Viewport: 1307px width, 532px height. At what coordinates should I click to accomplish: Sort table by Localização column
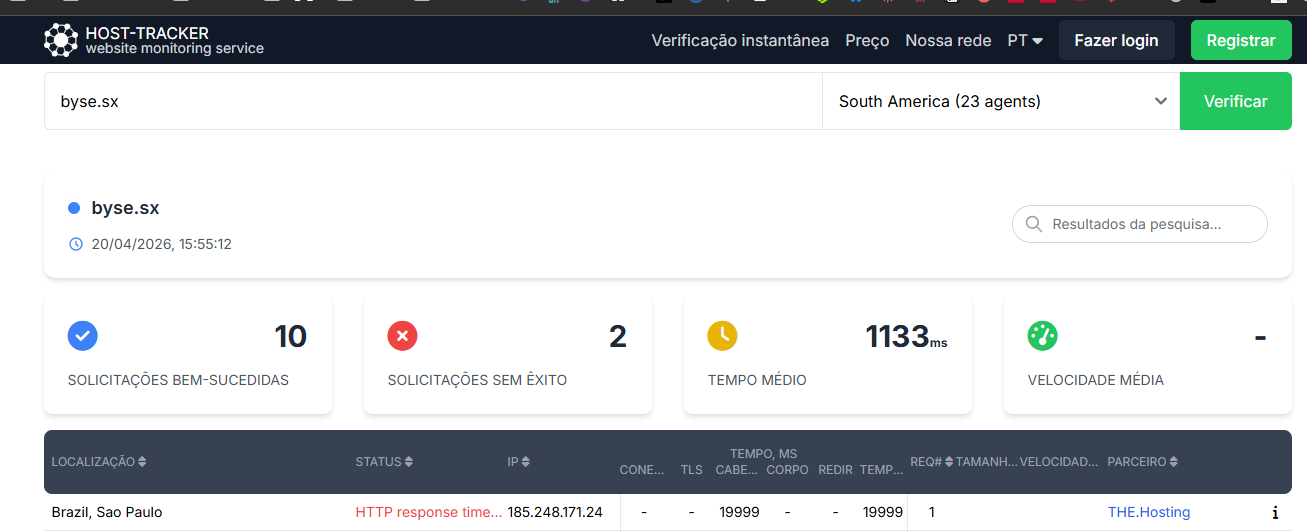pos(99,462)
